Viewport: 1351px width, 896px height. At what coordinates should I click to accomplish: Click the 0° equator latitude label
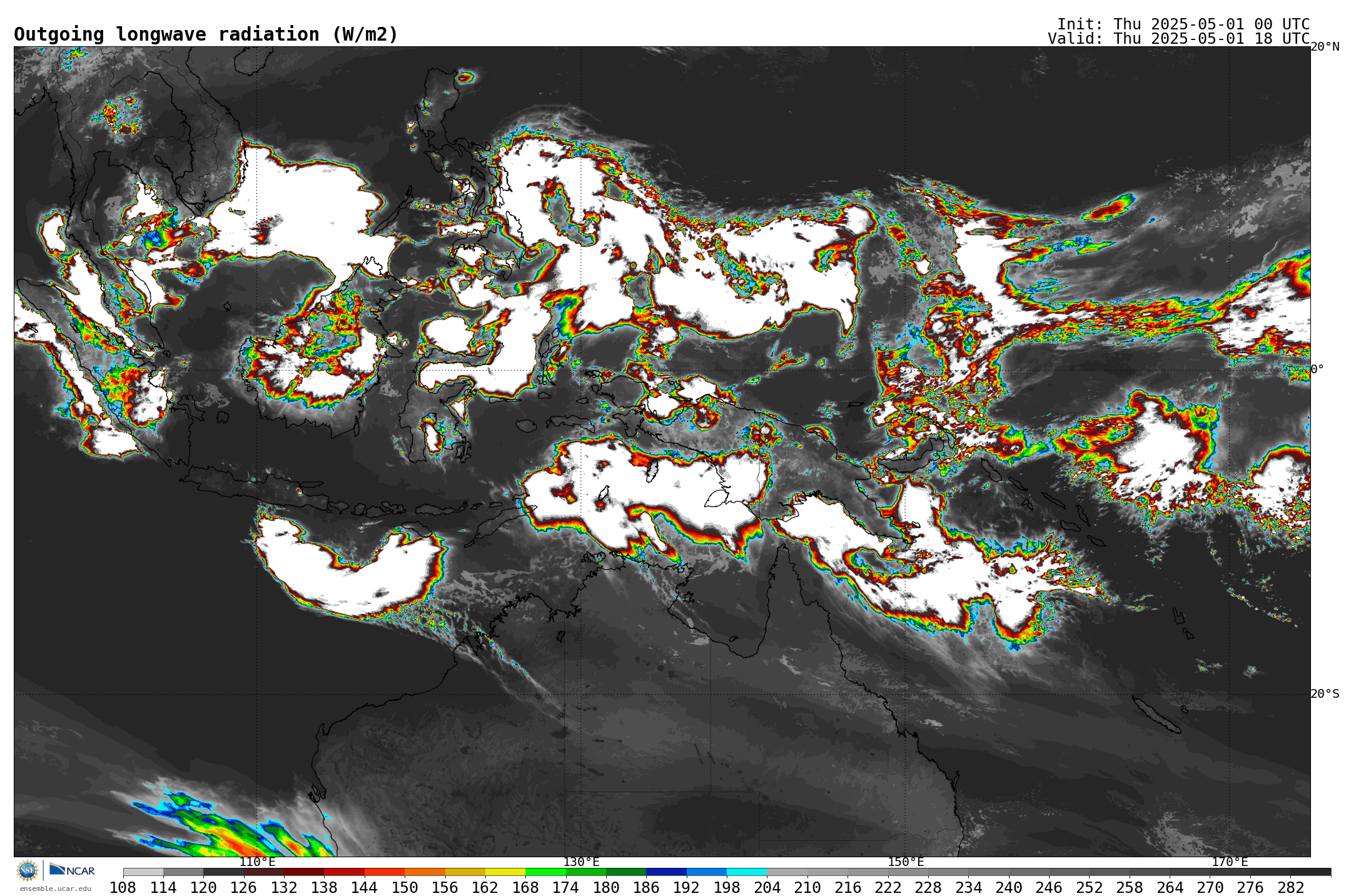(x=1317, y=369)
